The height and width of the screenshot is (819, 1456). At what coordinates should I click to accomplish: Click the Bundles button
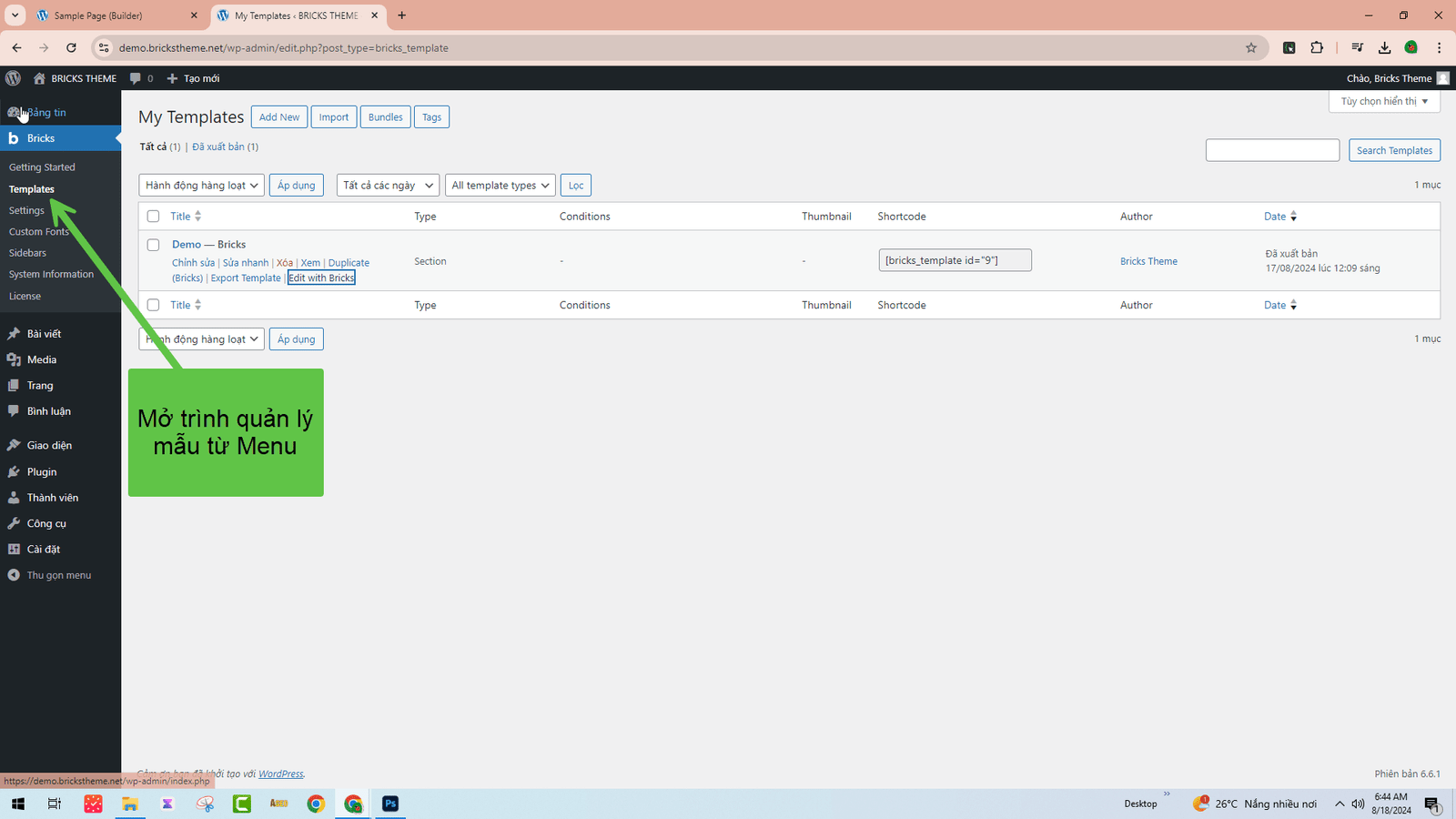click(x=386, y=117)
